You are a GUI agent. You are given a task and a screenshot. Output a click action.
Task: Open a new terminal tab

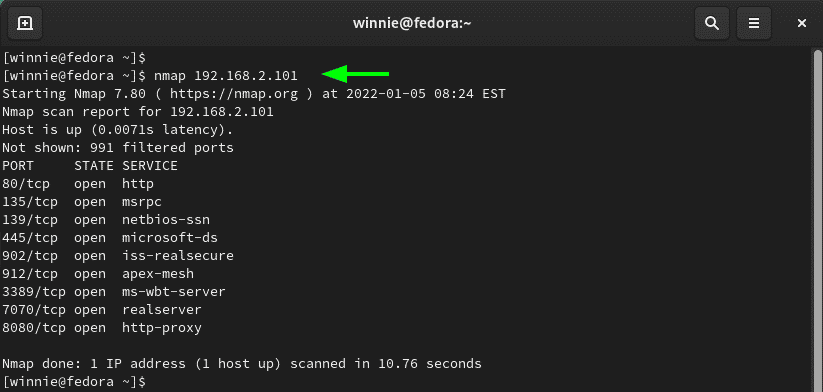click(25, 23)
